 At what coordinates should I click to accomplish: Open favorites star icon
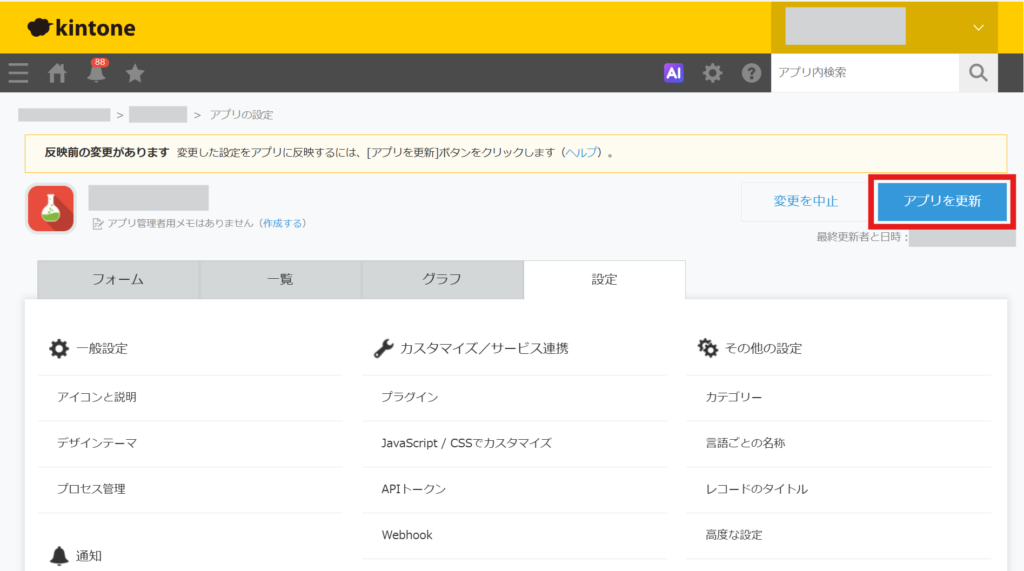tap(135, 73)
